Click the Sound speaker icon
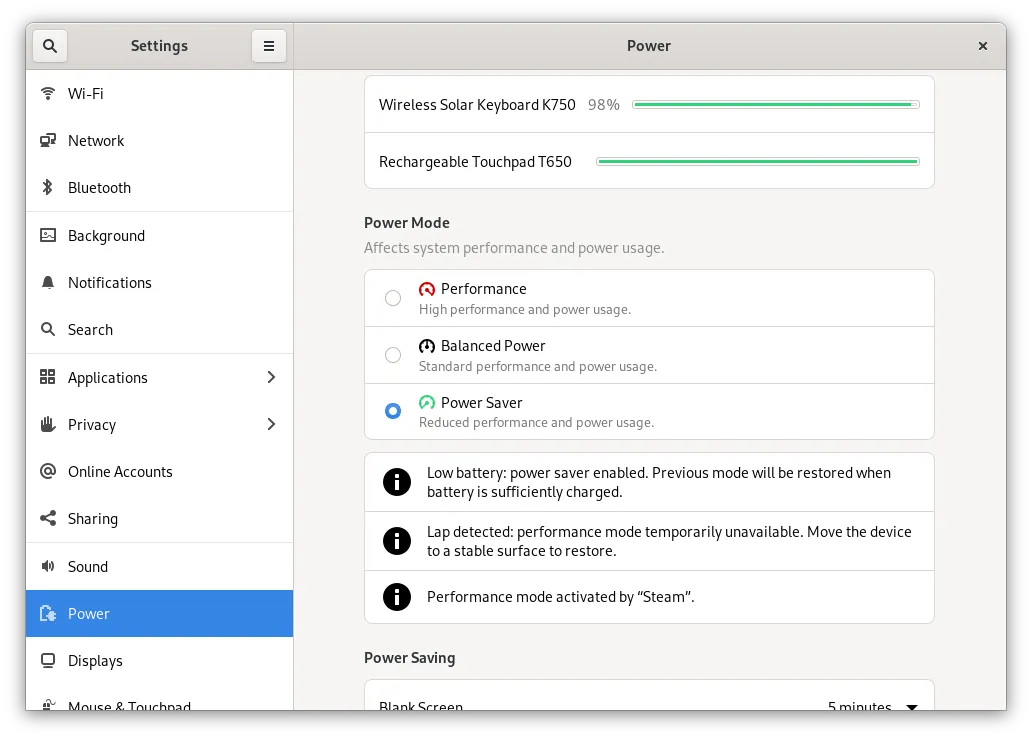The width and height of the screenshot is (1032, 739). tap(48, 567)
